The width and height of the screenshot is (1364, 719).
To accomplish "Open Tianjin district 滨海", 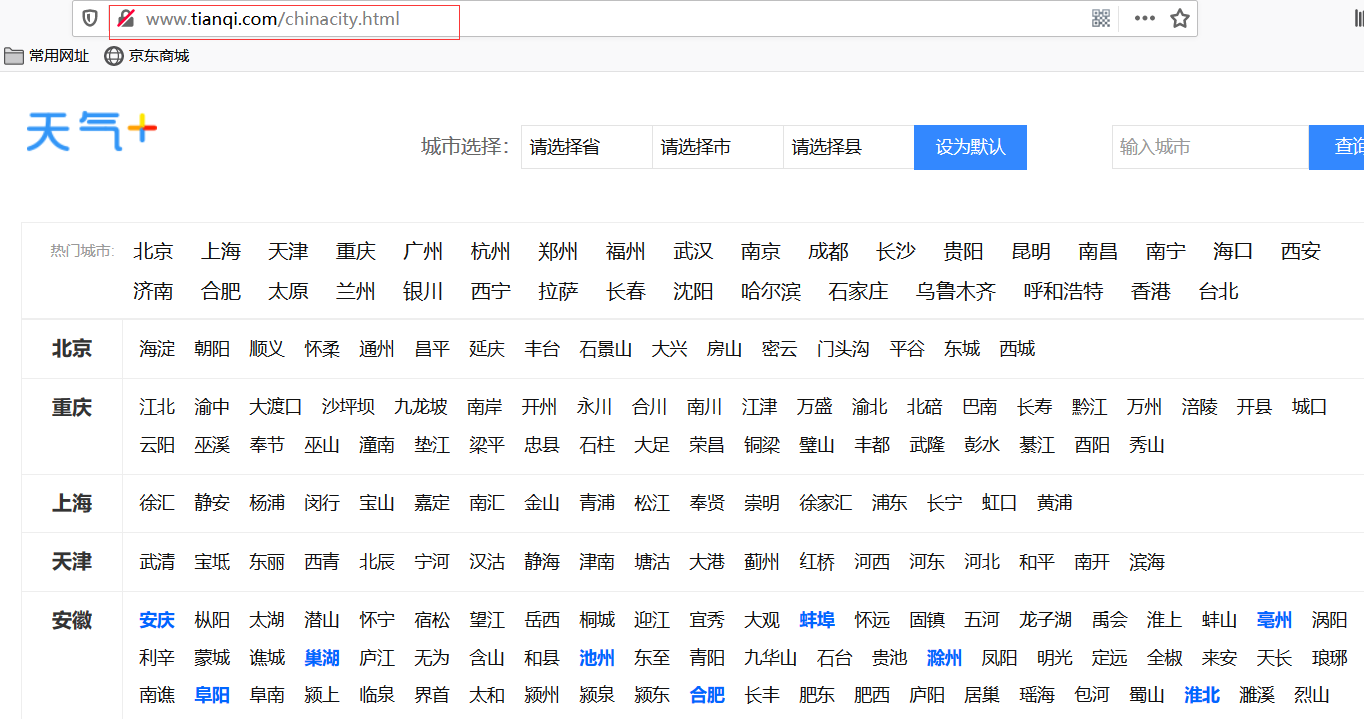I will [1147, 562].
